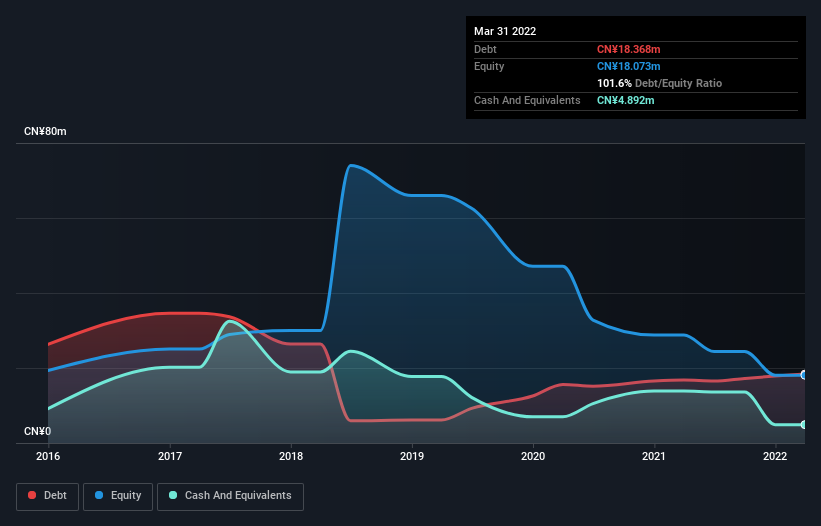
Task: Click the Equity row label in tooltip
Action: click(489, 66)
